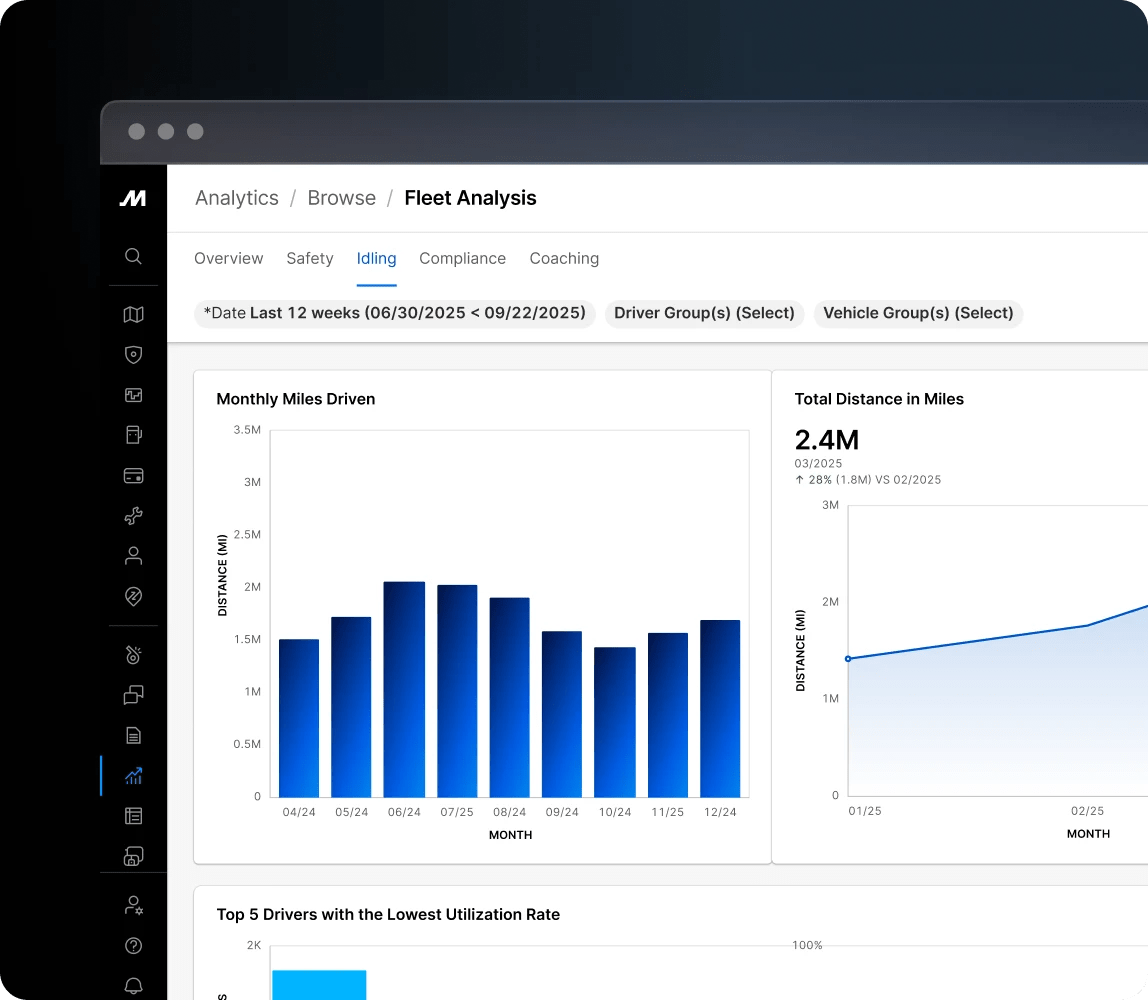The width and height of the screenshot is (1148, 1000).
Task: Click Top 5 Drivers with Lowest Utilization title
Action: point(388,914)
